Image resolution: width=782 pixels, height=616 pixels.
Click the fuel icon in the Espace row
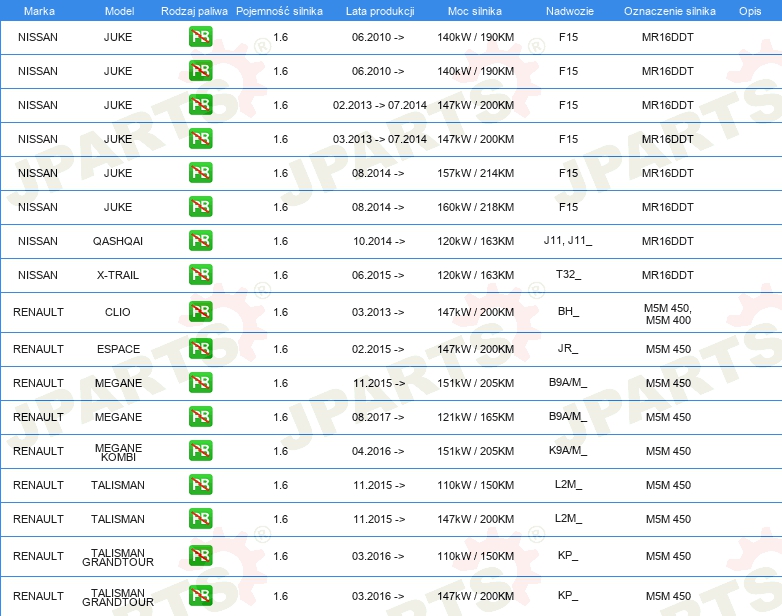[200, 348]
